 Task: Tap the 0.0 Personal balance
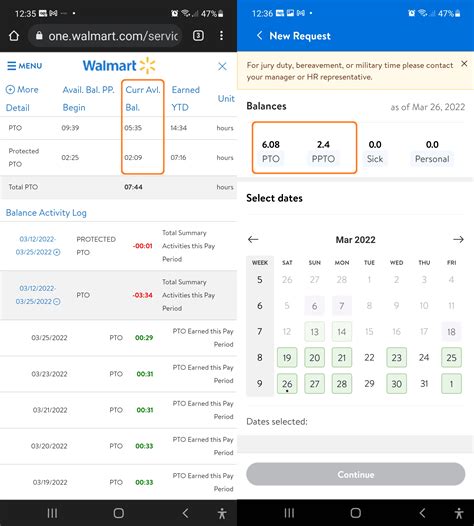pyautogui.click(x=432, y=152)
